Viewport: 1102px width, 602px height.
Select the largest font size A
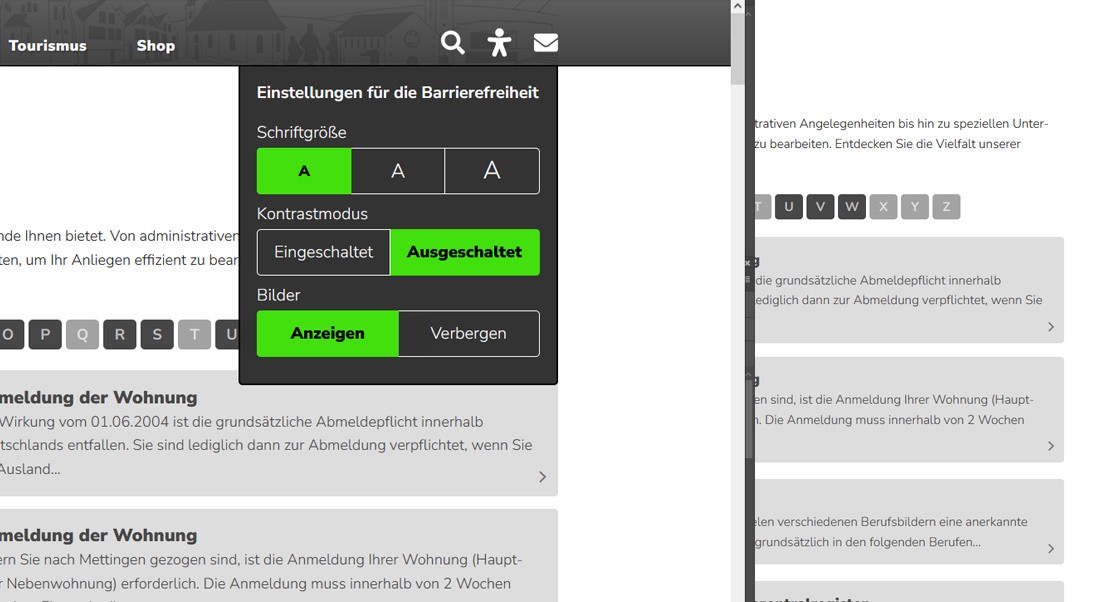tap(492, 171)
